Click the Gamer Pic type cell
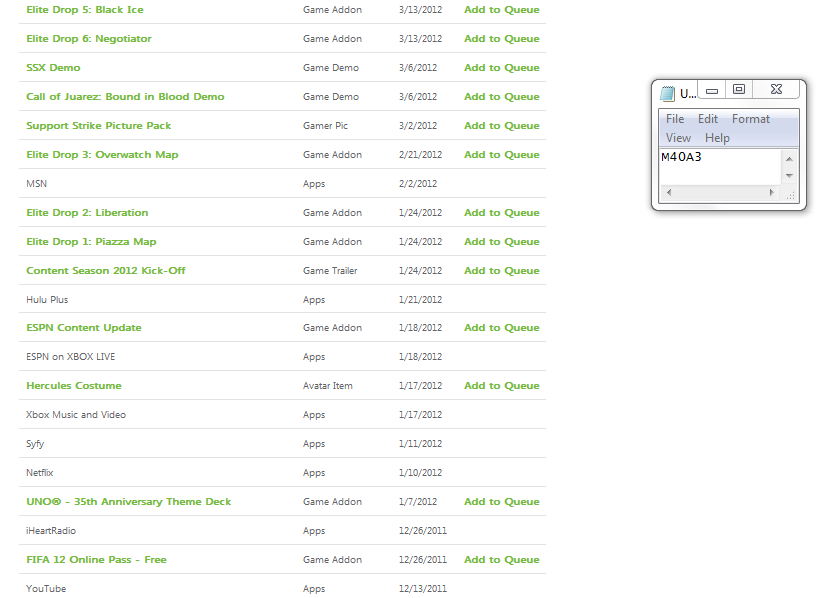Viewport: 834px width, 598px height. [x=325, y=126]
